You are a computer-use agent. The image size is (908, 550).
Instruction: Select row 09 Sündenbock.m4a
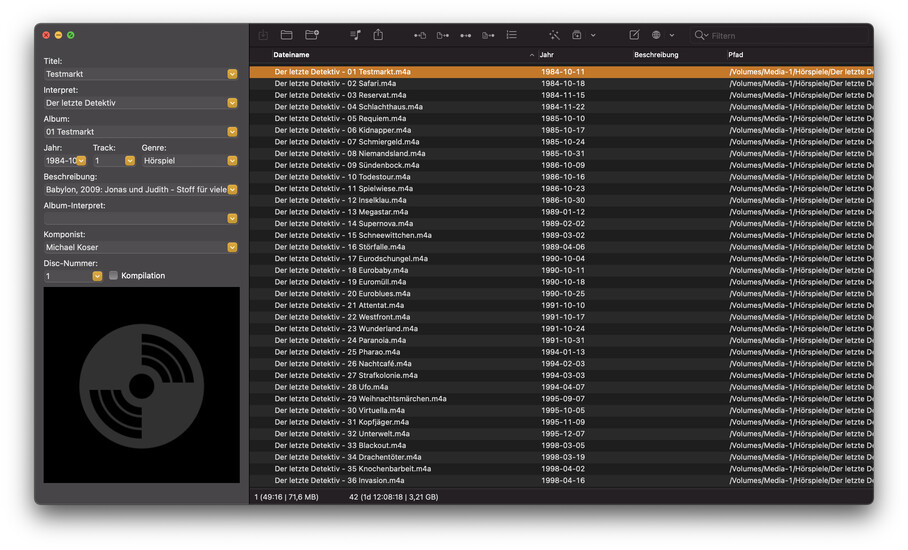coord(561,165)
